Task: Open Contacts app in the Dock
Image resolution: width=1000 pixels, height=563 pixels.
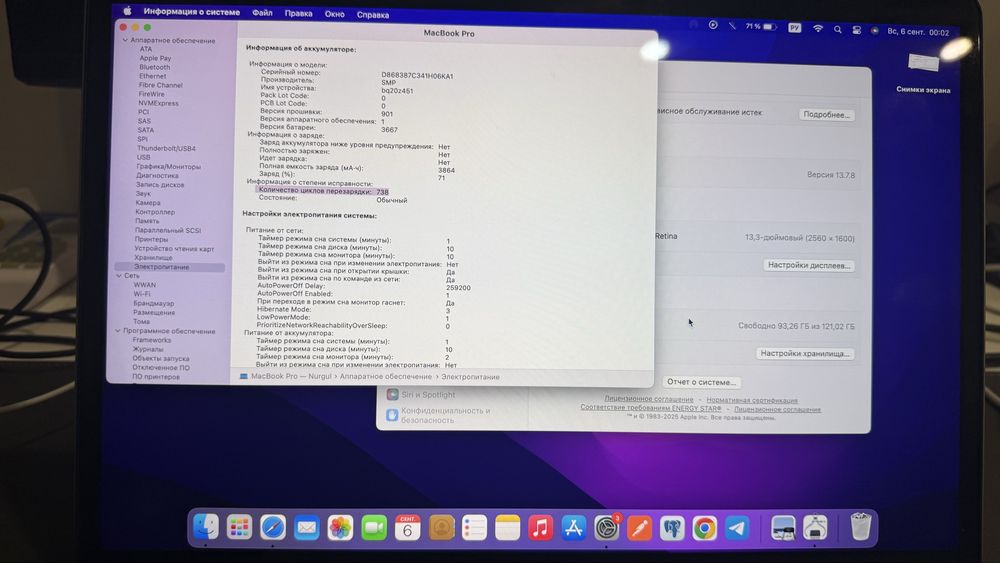Action: tap(441, 528)
